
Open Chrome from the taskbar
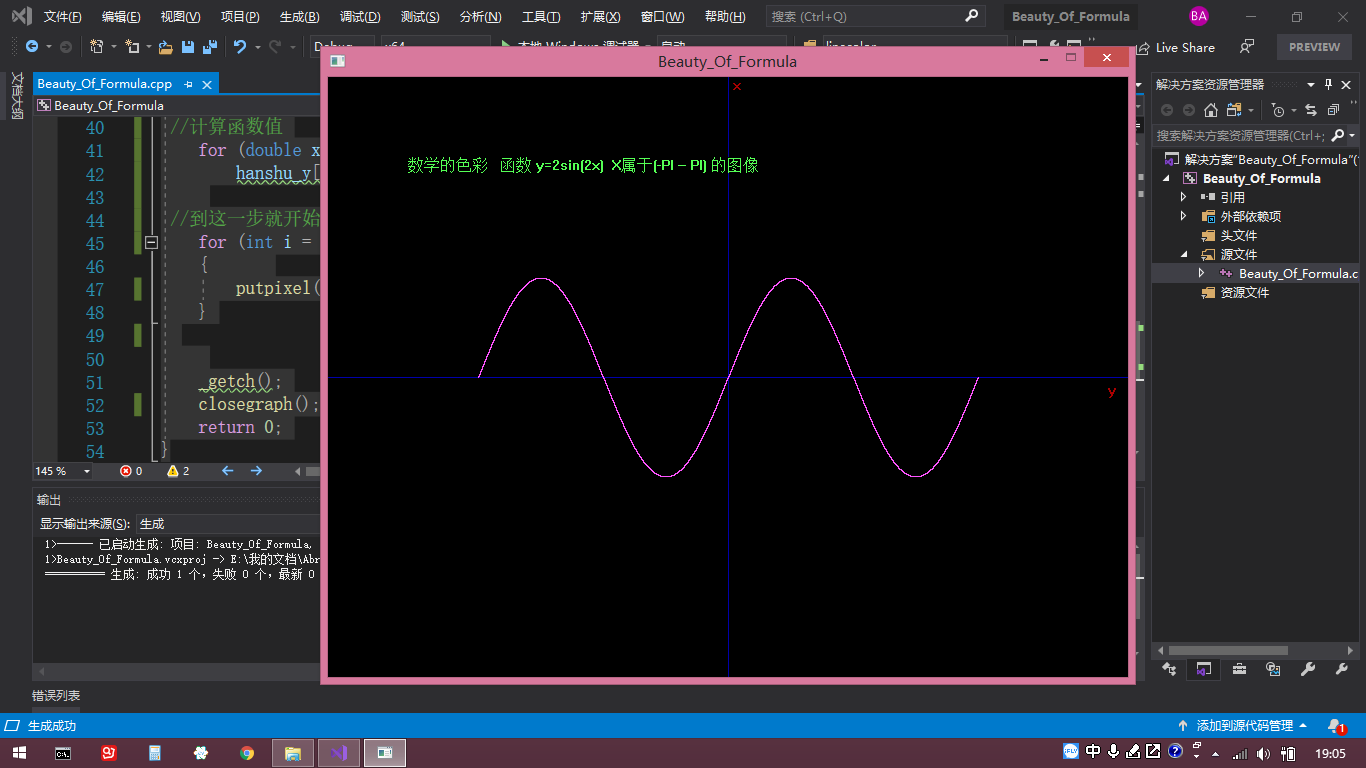[247, 753]
